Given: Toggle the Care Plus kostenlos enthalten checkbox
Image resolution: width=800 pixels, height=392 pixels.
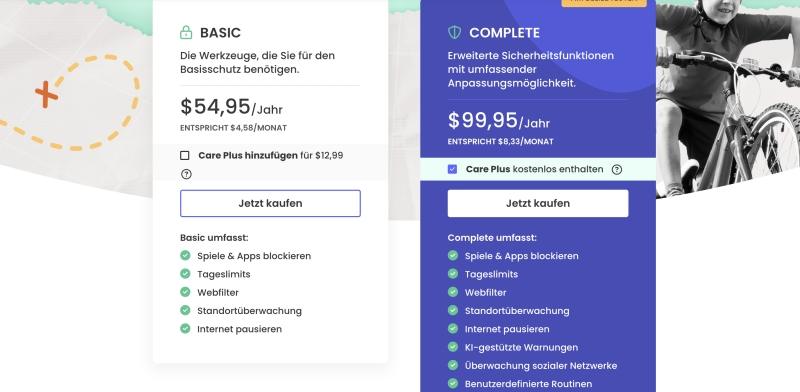Looking at the screenshot, I should (x=452, y=169).
